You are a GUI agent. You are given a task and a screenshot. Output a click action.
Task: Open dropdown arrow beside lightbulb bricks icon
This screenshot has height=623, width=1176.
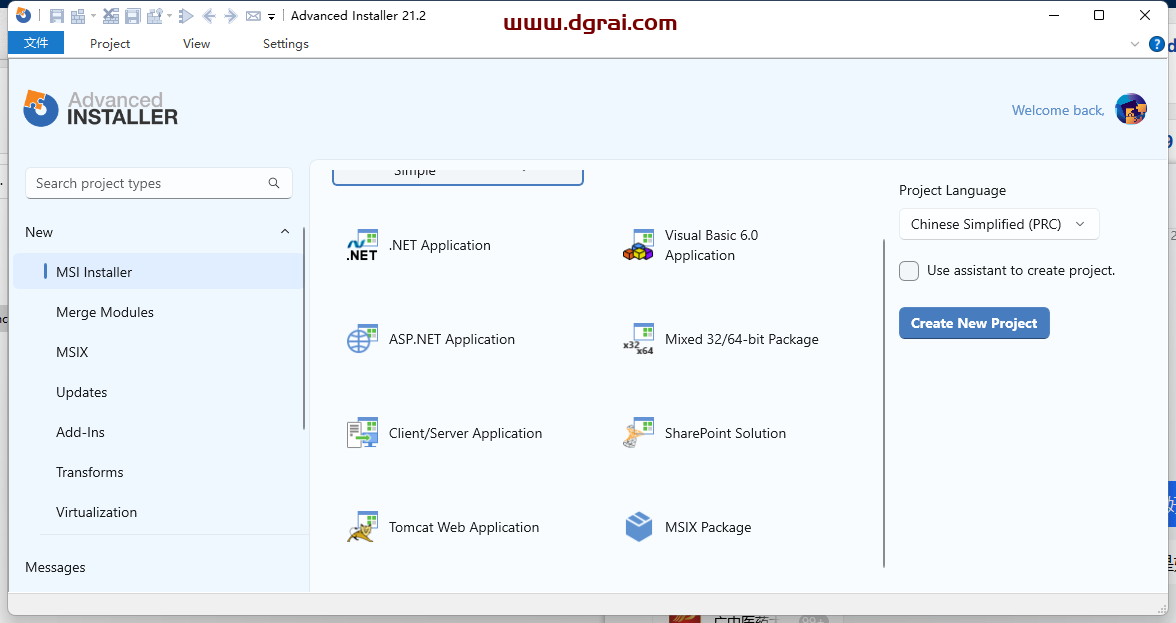click(x=170, y=16)
